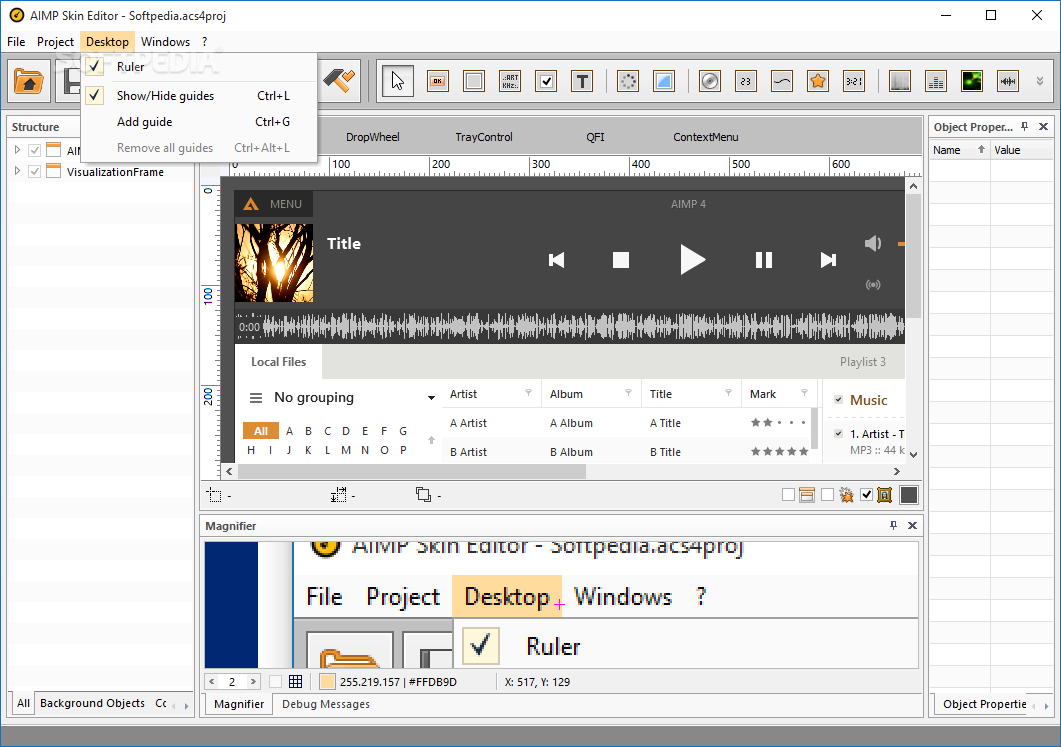Switch to the Debug Messages tab
Image resolution: width=1061 pixels, height=747 pixels.
click(x=326, y=704)
